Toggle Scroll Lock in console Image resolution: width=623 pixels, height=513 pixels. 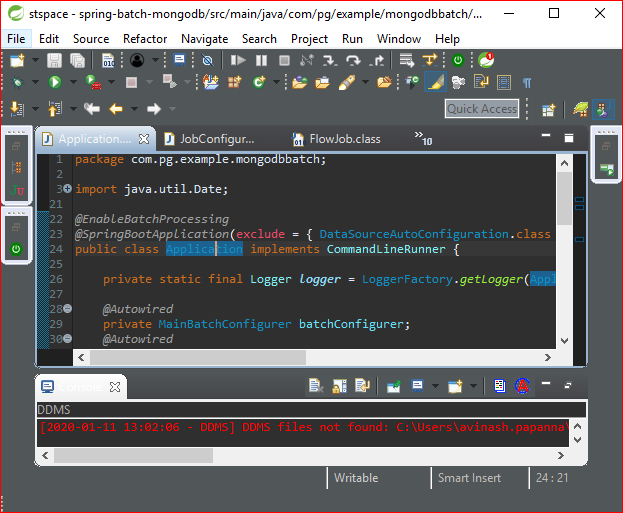tap(339, 385)
